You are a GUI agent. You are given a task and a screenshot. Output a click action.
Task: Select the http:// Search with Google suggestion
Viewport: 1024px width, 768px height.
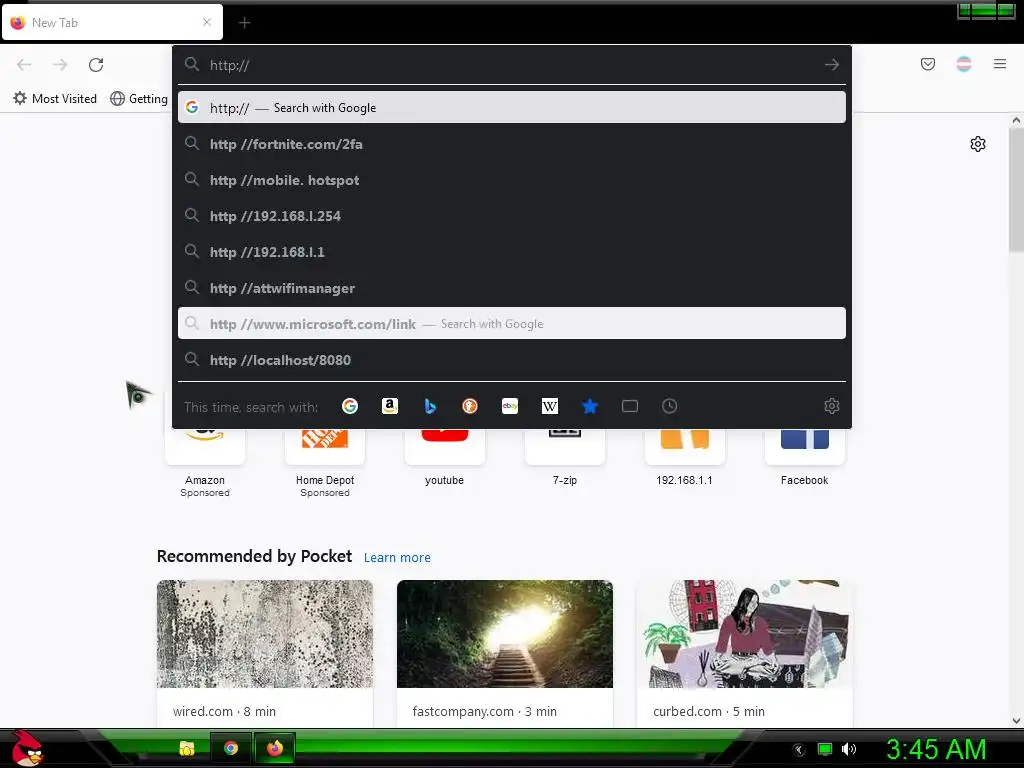[511, 107]
